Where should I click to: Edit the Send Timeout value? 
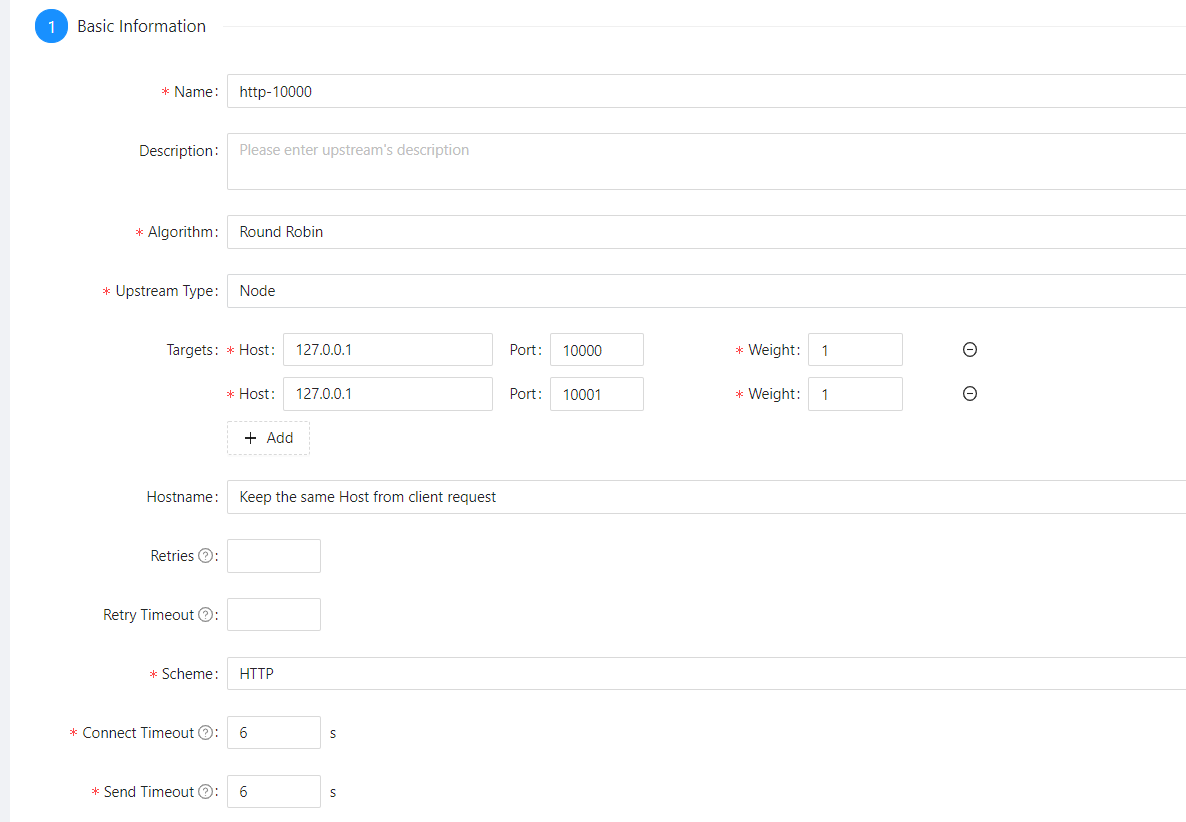274,792
